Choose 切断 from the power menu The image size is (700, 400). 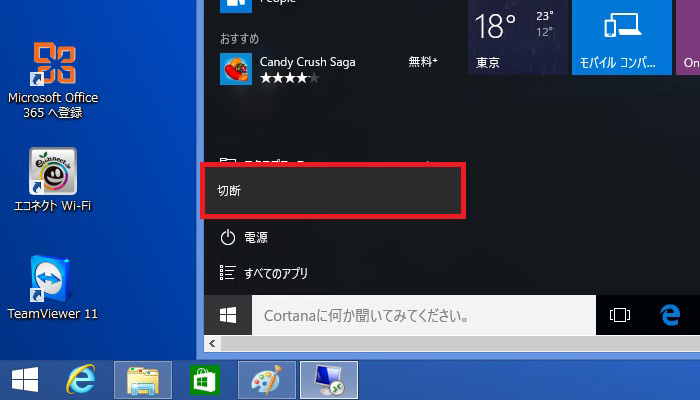(333, 191)
